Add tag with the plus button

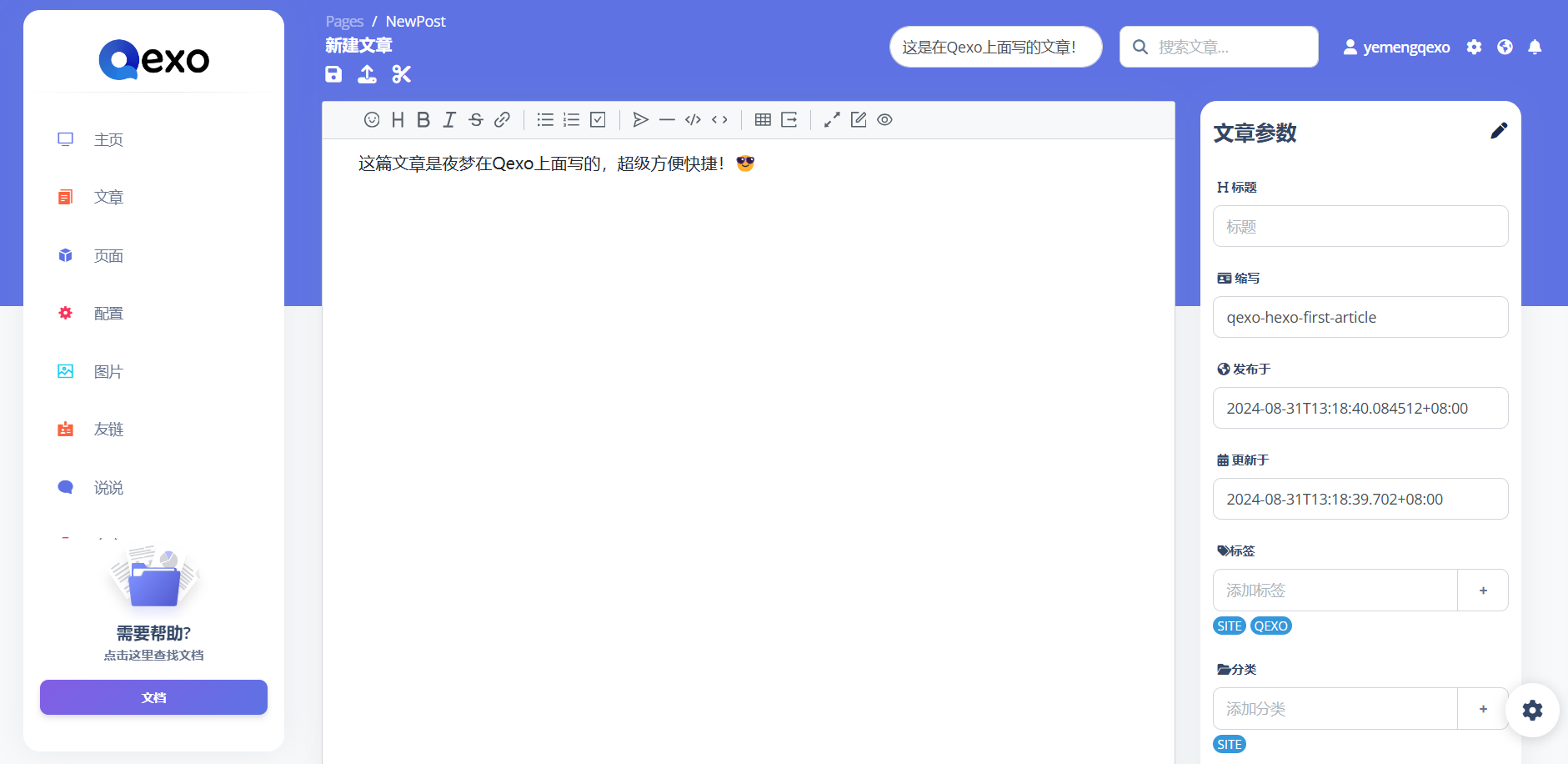(x=1483, y=591)
